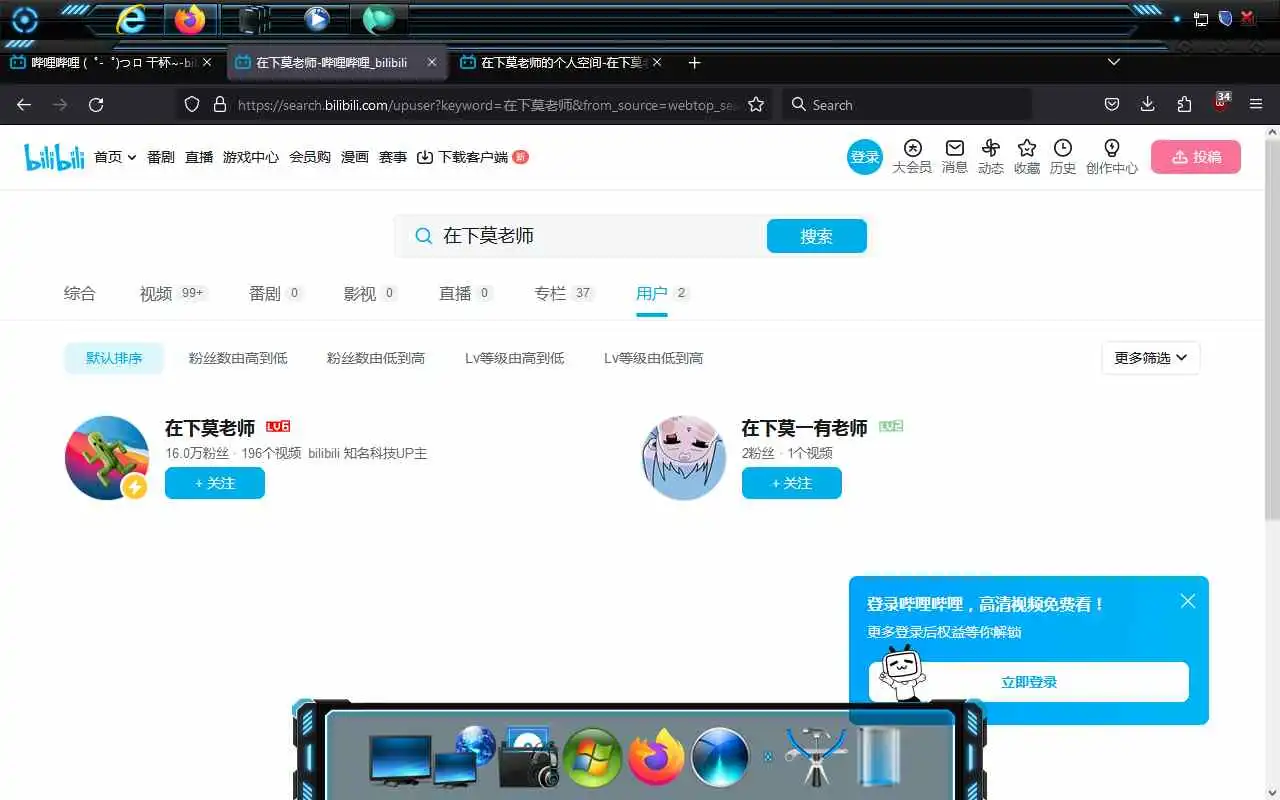The height and width of the screenshot is (800, 1280).
Task: Switch to 视频 results tab
Action: pos(173,293)
